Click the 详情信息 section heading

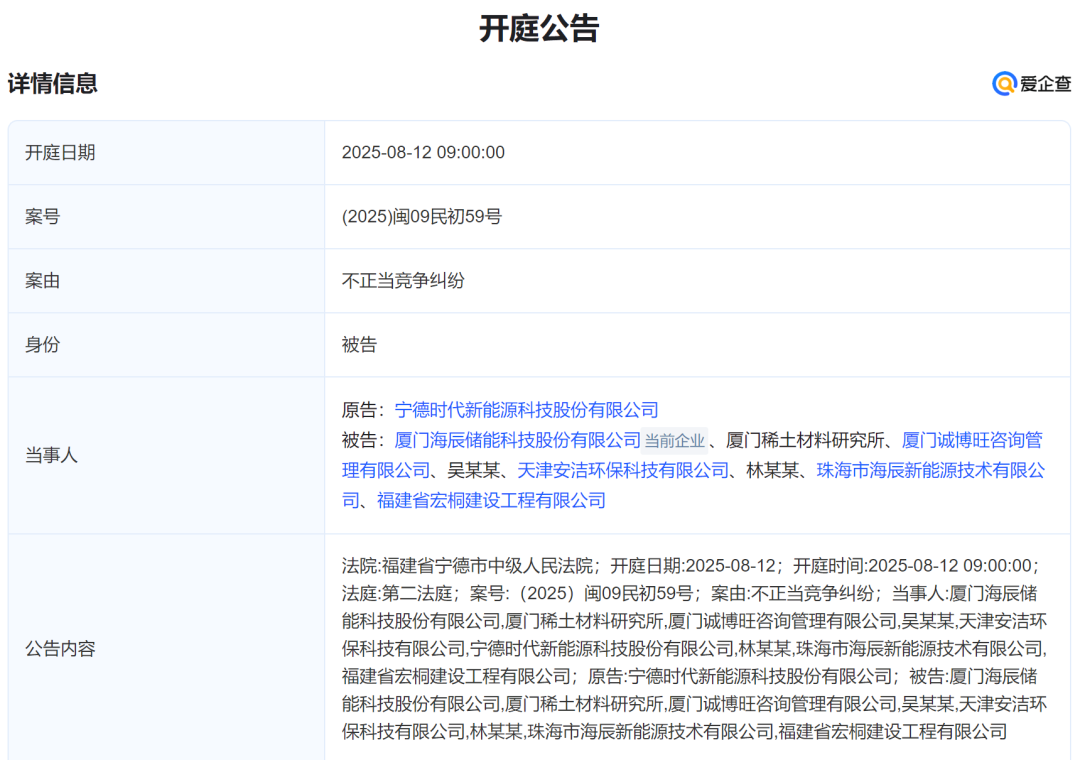[53, 84]
